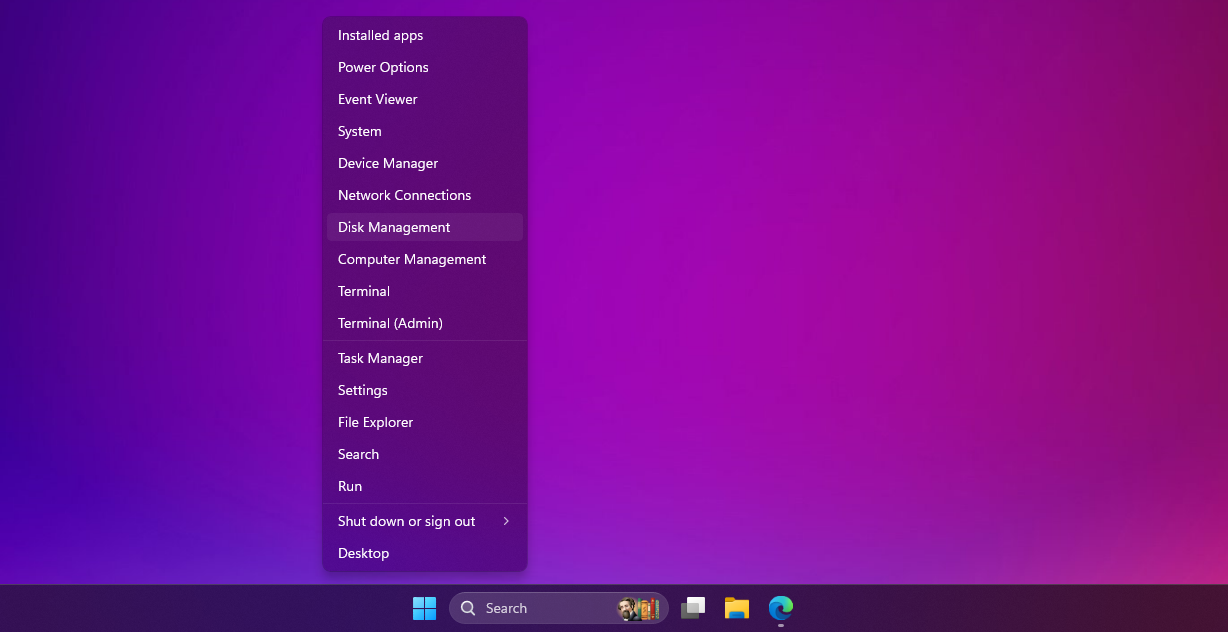Focus the taskbar Search box
Image resolution: width=1228 pixels, height=632 pixels.
(559, 608)
